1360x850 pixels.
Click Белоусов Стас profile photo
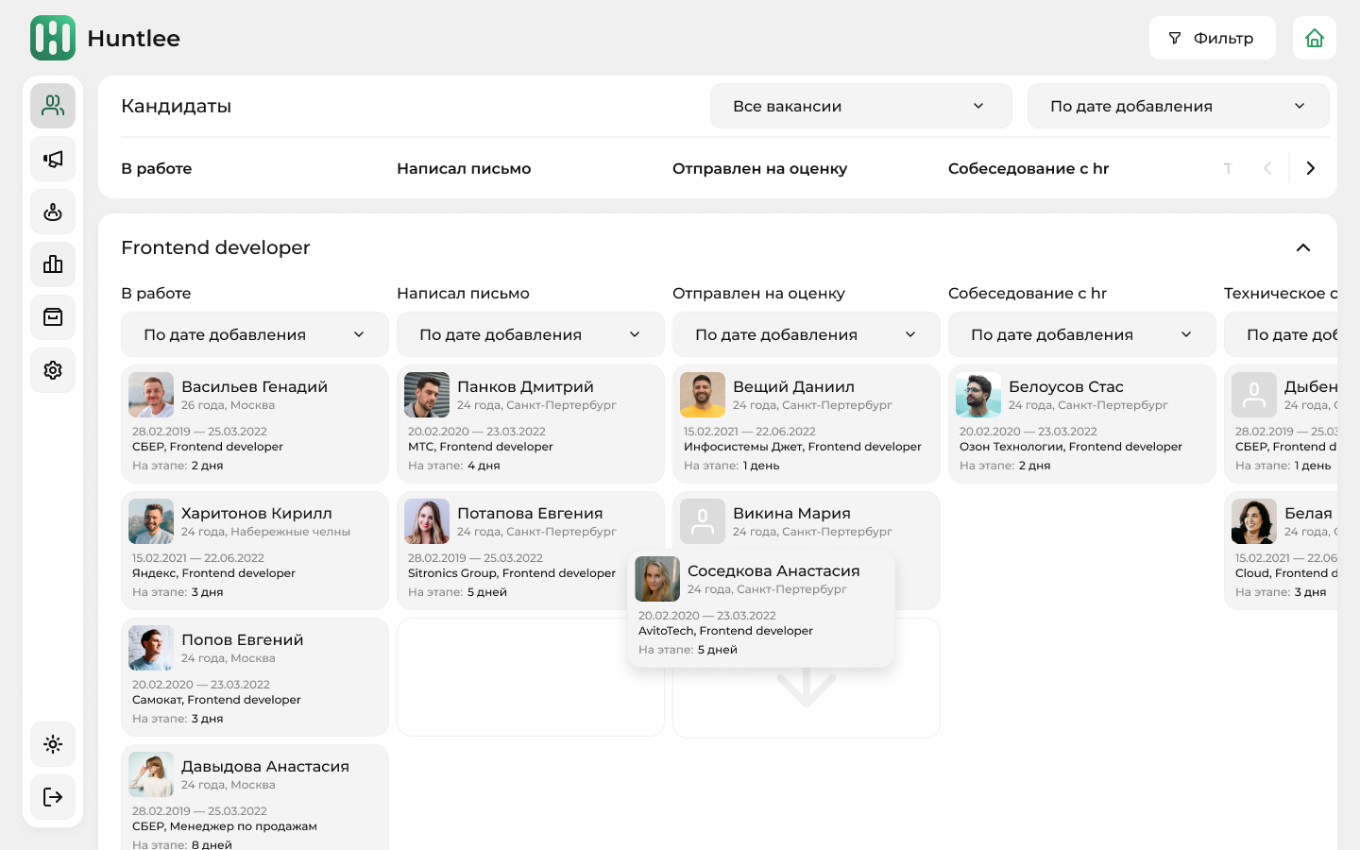click(978, 395)
